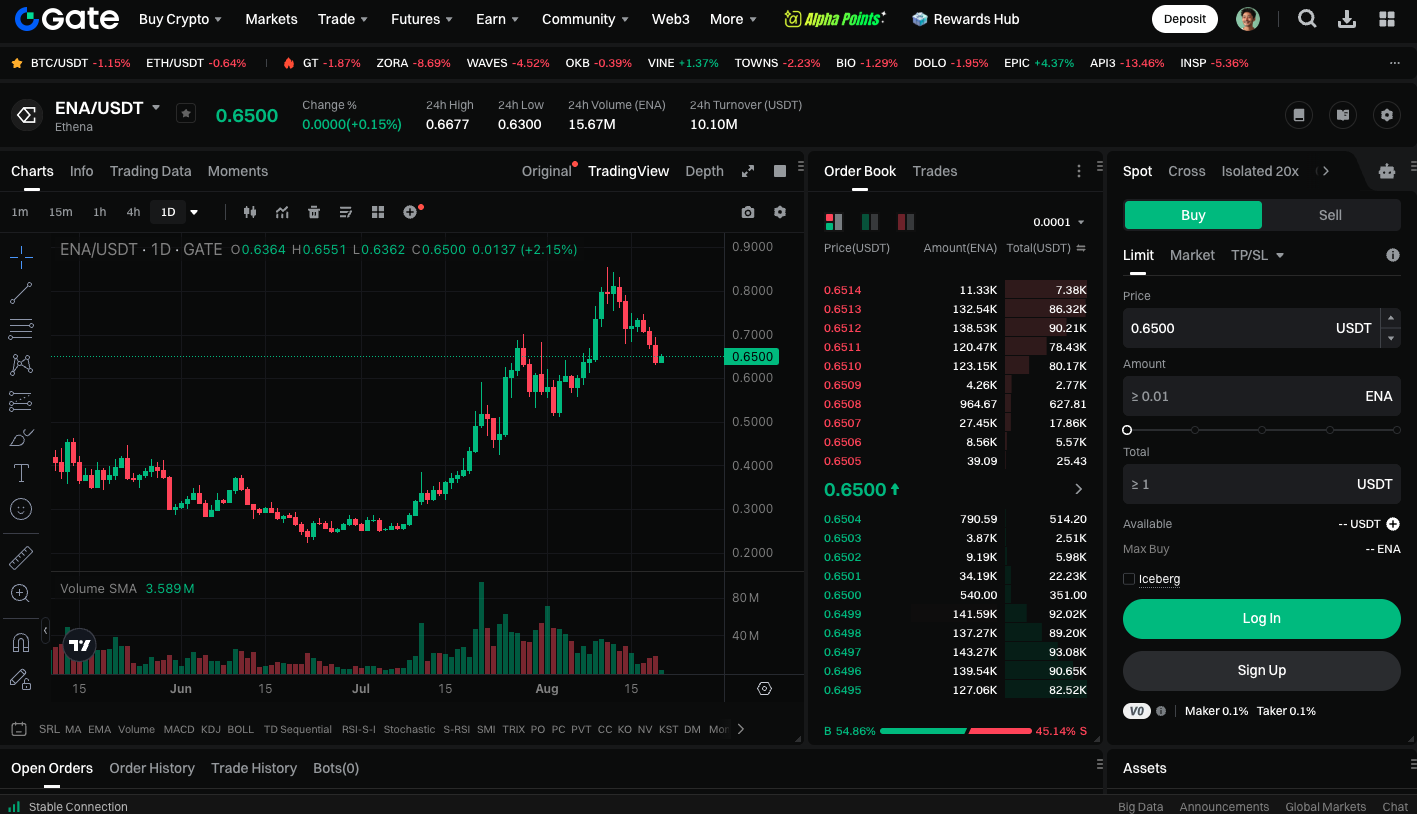Switch to the Trades tab
The image size is (1417, 814).
click(934, 171)
